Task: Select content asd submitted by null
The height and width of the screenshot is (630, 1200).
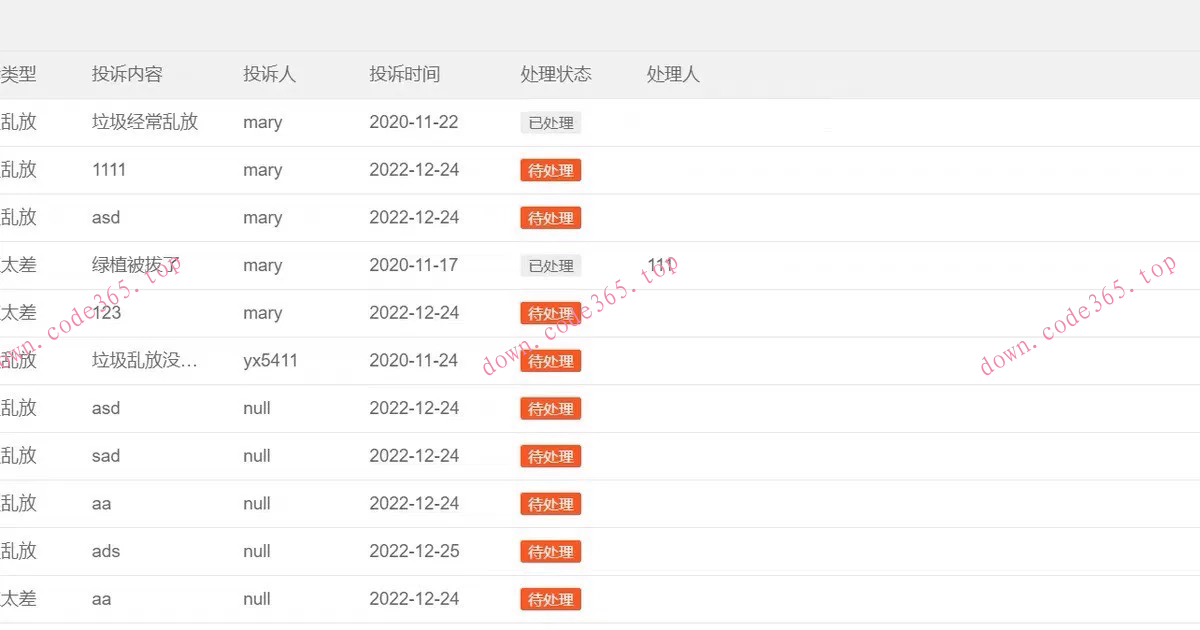Action: pos(106,408)
